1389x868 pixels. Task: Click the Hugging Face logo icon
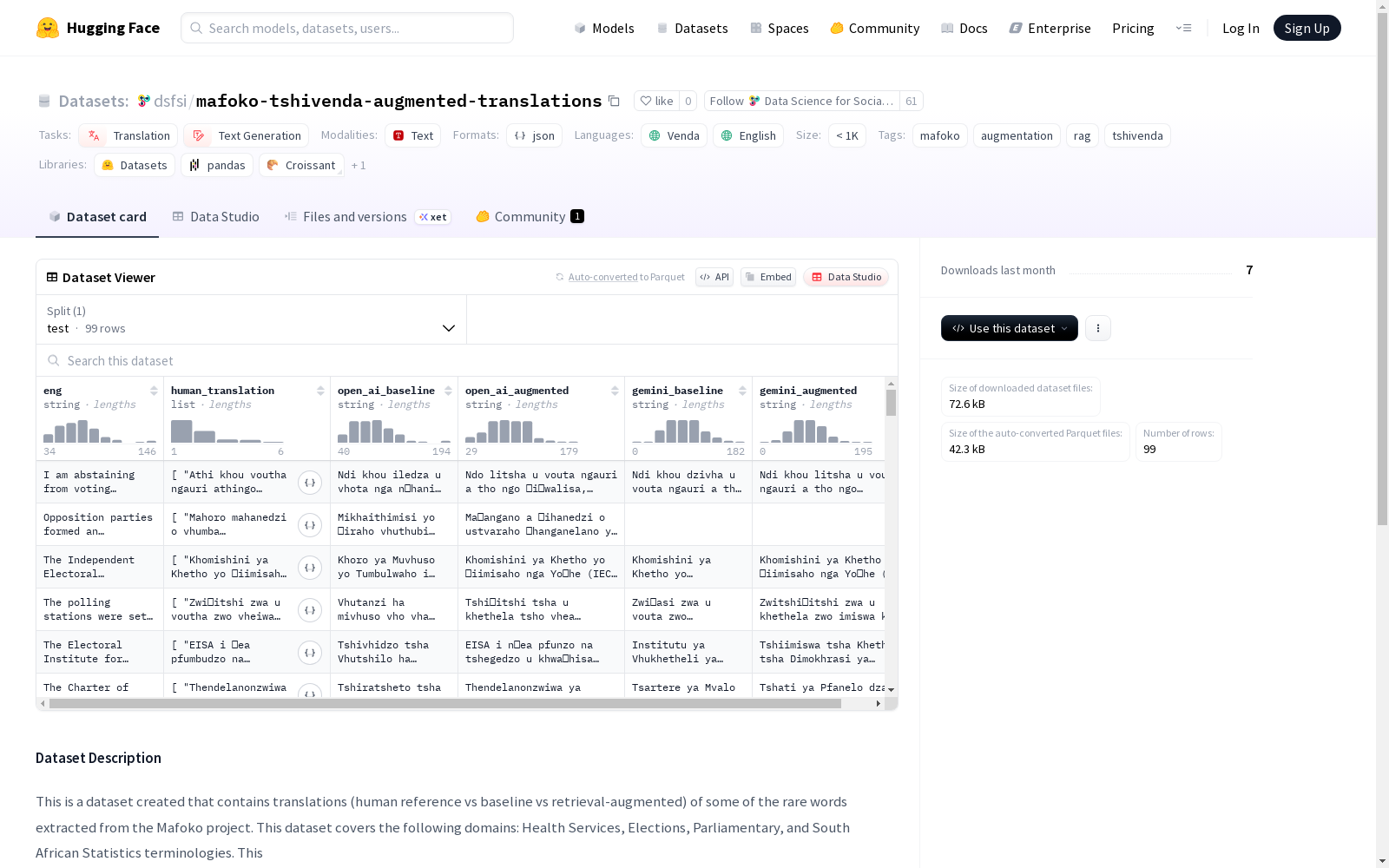click(48, 28)
